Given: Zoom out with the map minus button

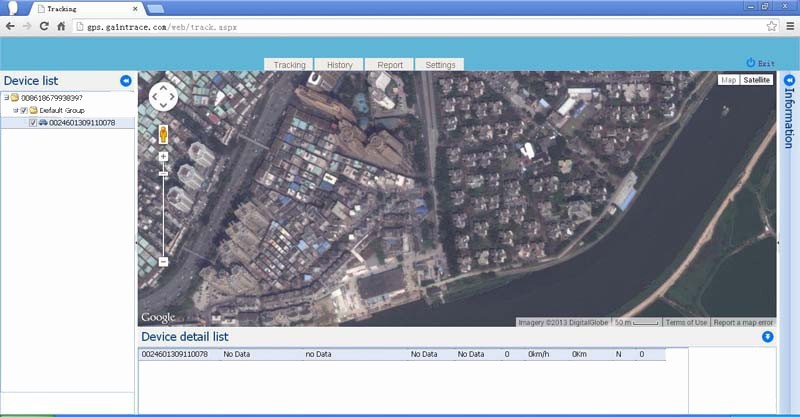Looking at the screenshot, I should click(x=163, y=262).
